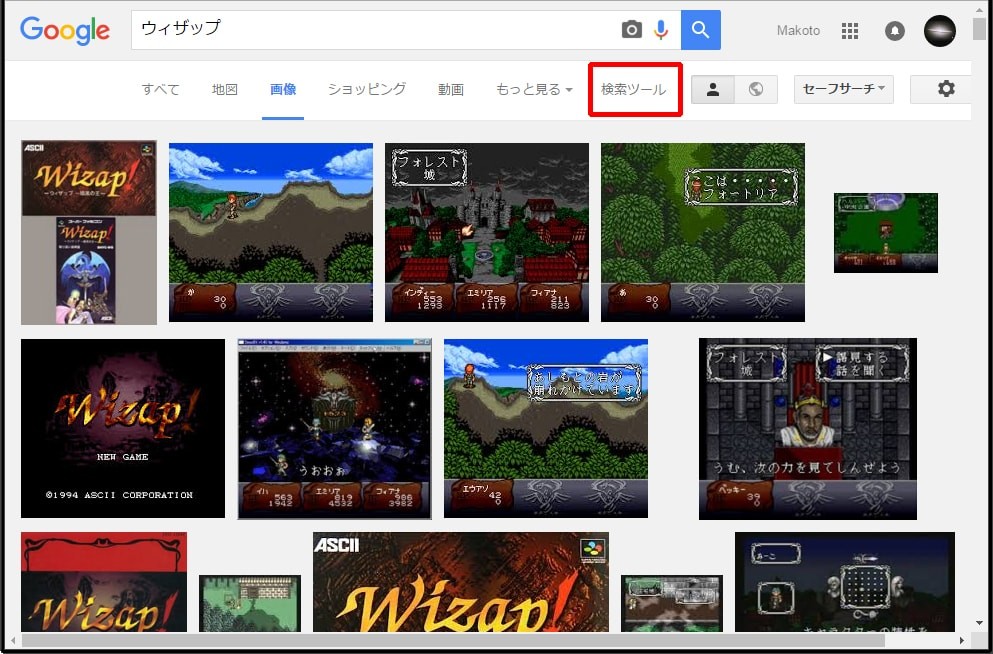Image resolution: width=993 pixels, height=654 pixels.
Task: Open the red-banner Wizap! image in bottom row
Action: 104,582
